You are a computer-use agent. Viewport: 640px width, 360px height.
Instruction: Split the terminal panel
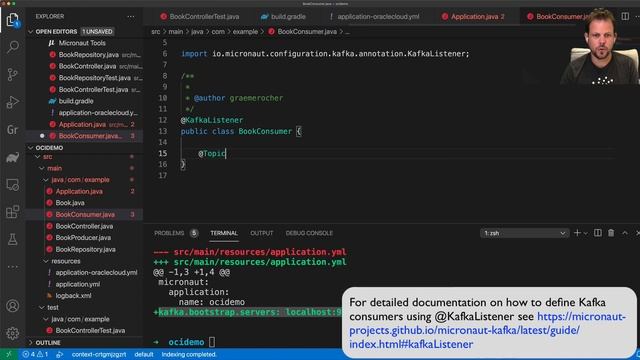(x=598, y=233)
